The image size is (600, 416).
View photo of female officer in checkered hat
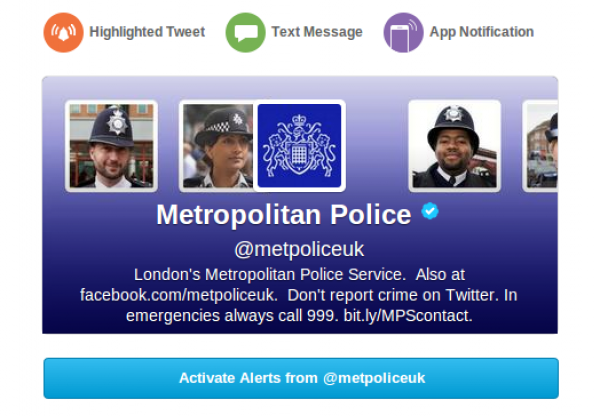(217, 146)
